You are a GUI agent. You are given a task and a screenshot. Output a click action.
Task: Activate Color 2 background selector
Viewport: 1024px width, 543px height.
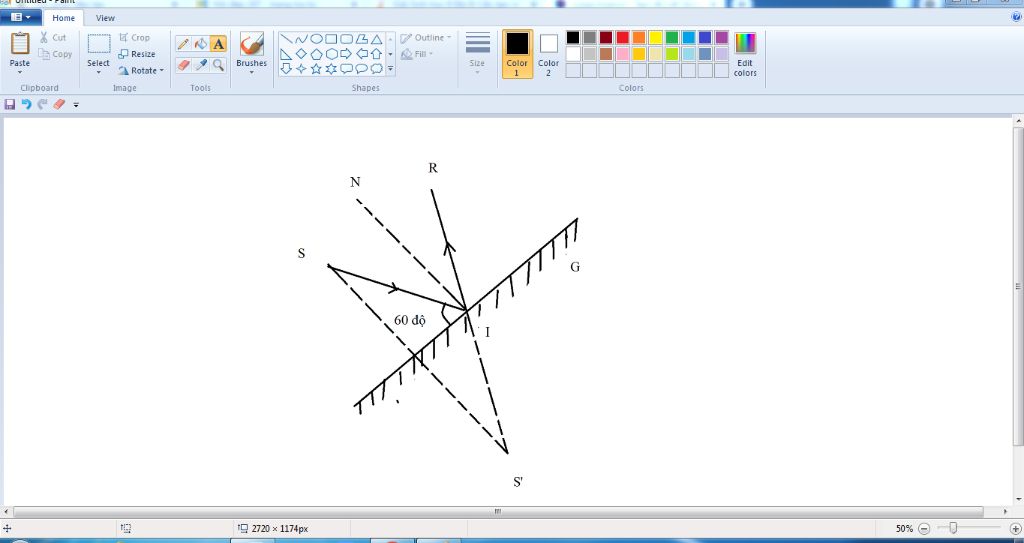pyautogui.click(x=549, y=54)
